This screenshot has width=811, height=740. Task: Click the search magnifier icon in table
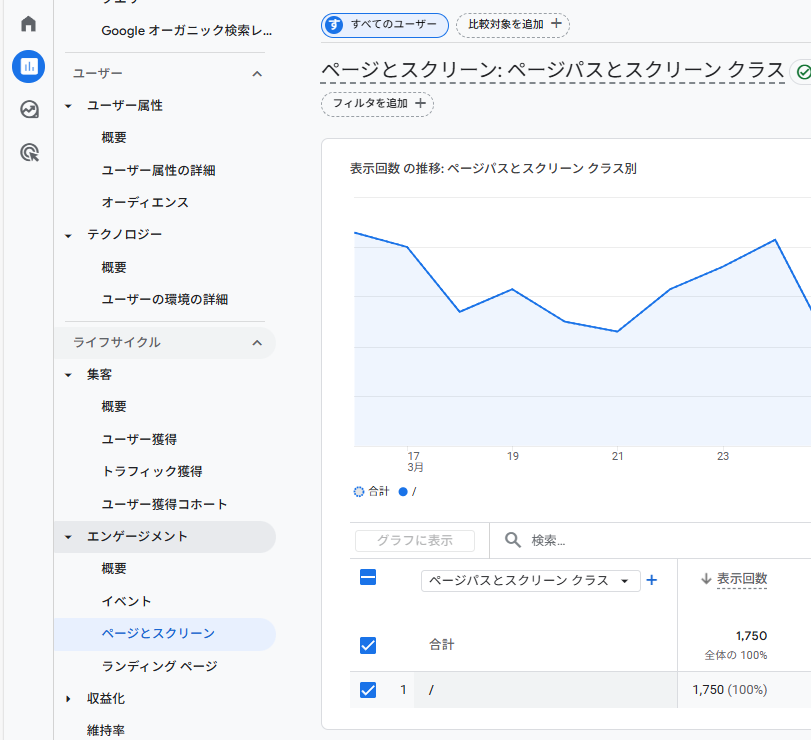pyautogui.click(x=513, y=540)
